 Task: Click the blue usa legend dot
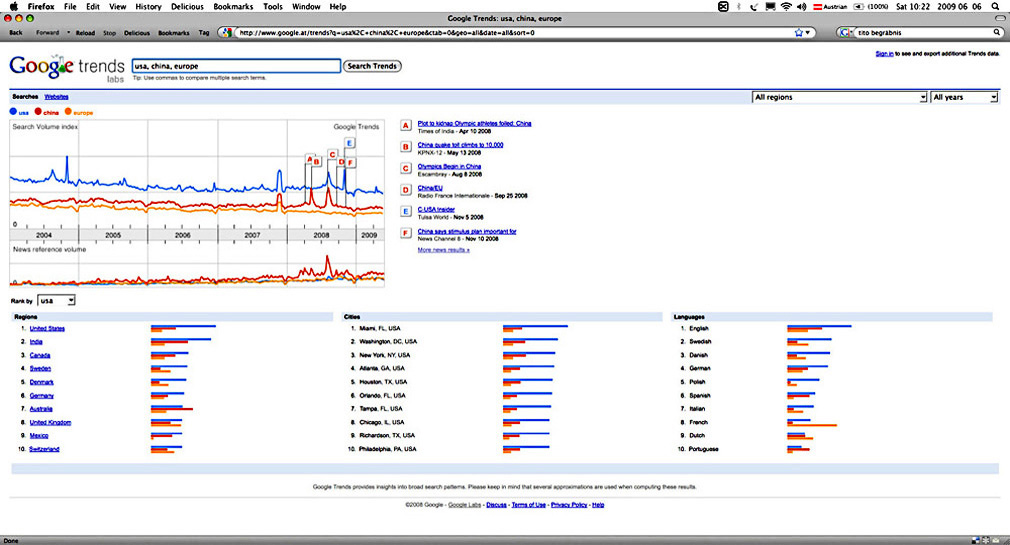pyautogui.click(x=13, y=111)
